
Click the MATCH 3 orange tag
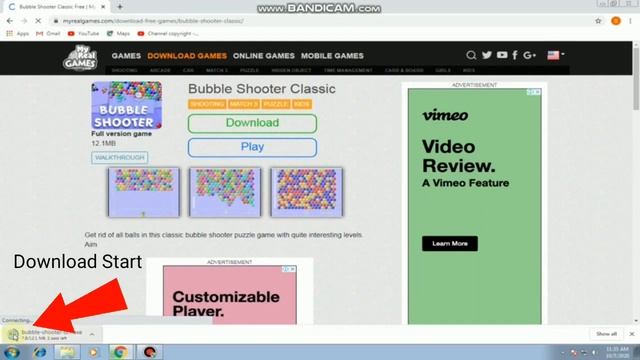tap(244, 104)
